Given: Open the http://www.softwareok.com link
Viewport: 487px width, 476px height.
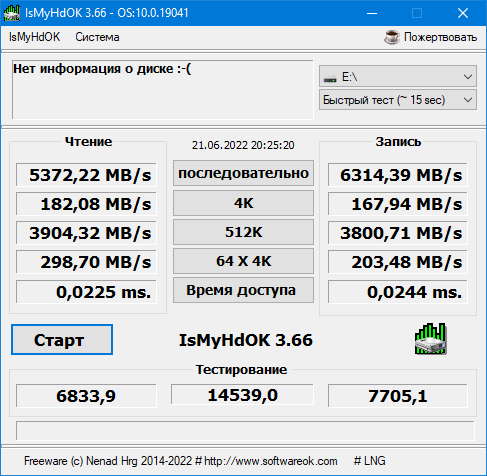Looking at the screenshot, I should click(x=270, y=461).
